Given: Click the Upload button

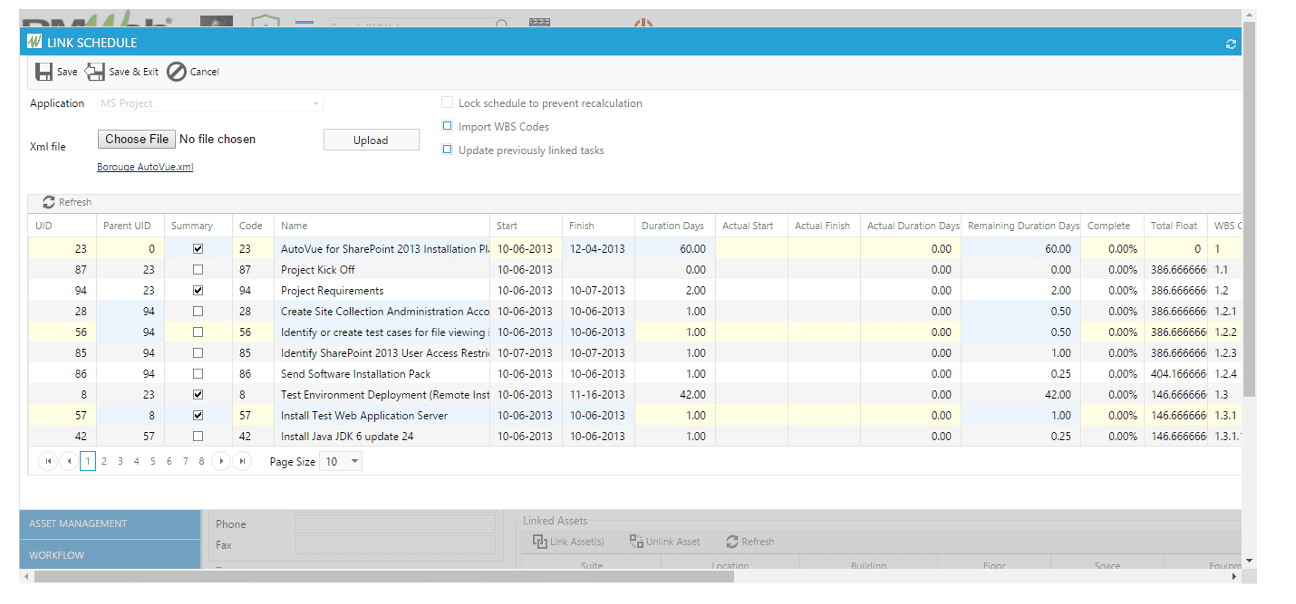Looking at the screenshot, I should pos(371,140).
